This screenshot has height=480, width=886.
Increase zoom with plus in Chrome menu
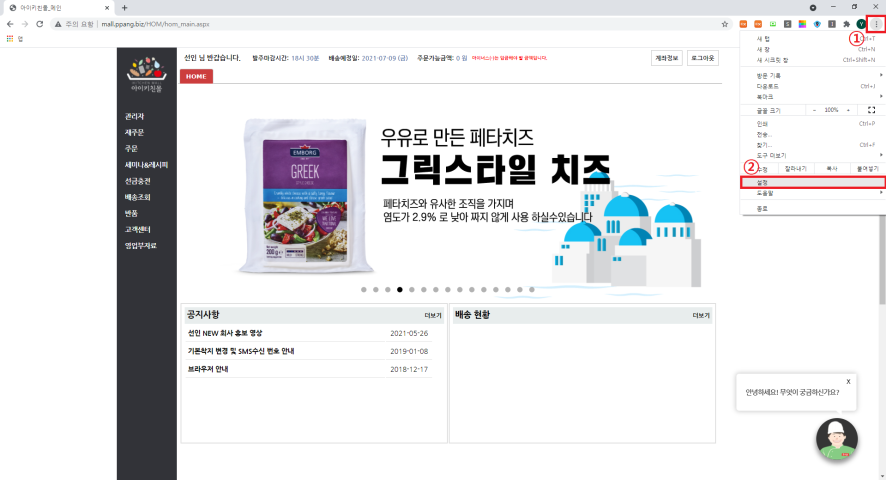pos(848,110)
